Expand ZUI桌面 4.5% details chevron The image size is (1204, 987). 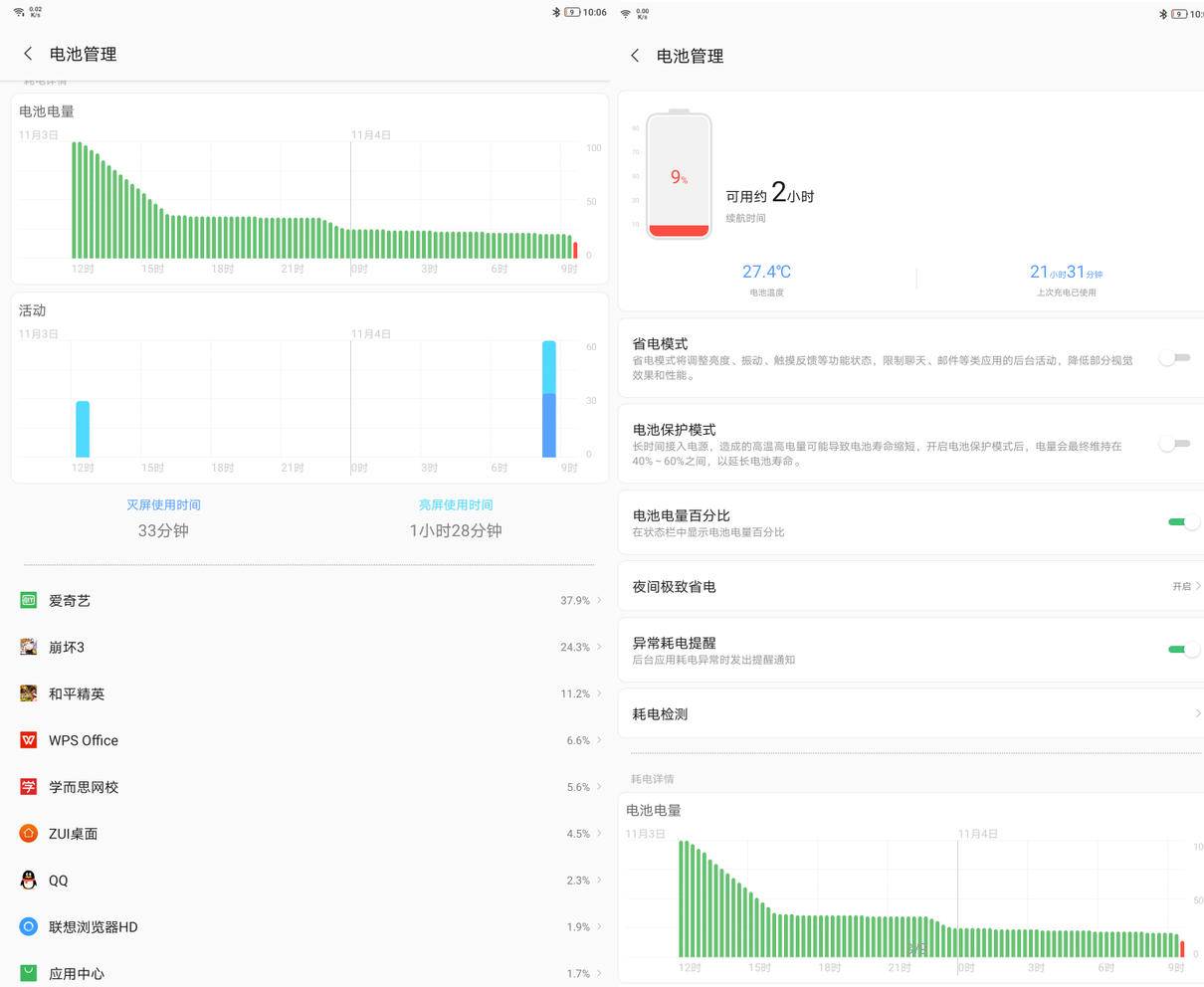point(599,834)
